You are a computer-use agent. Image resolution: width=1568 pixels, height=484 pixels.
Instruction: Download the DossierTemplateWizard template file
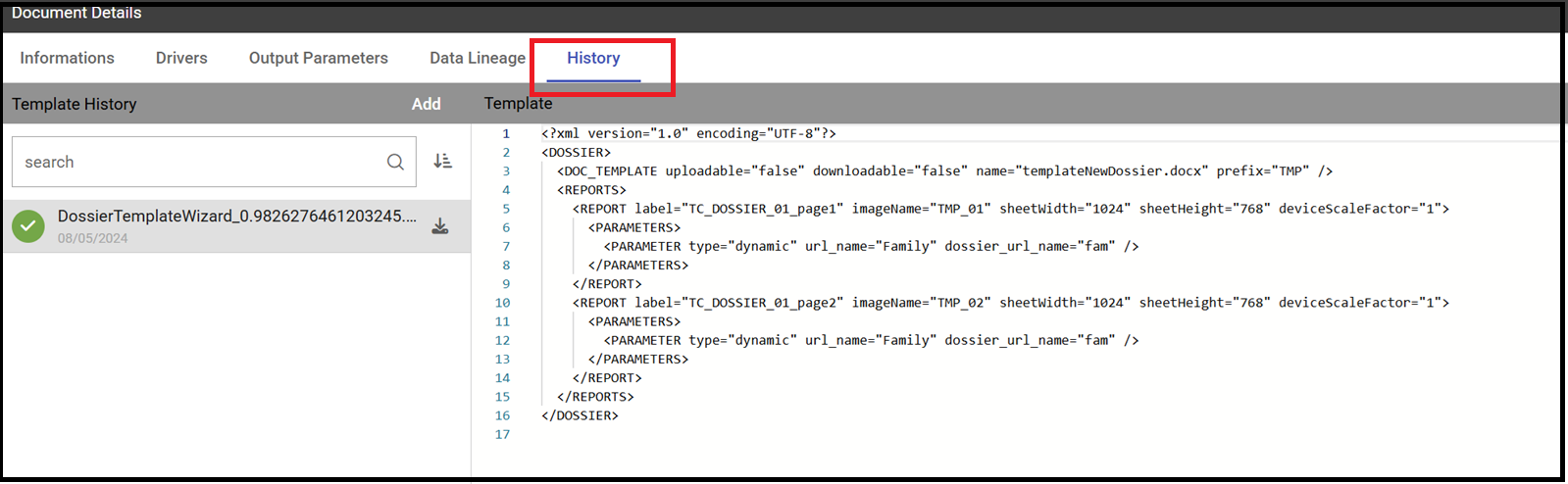pos(440,226)
